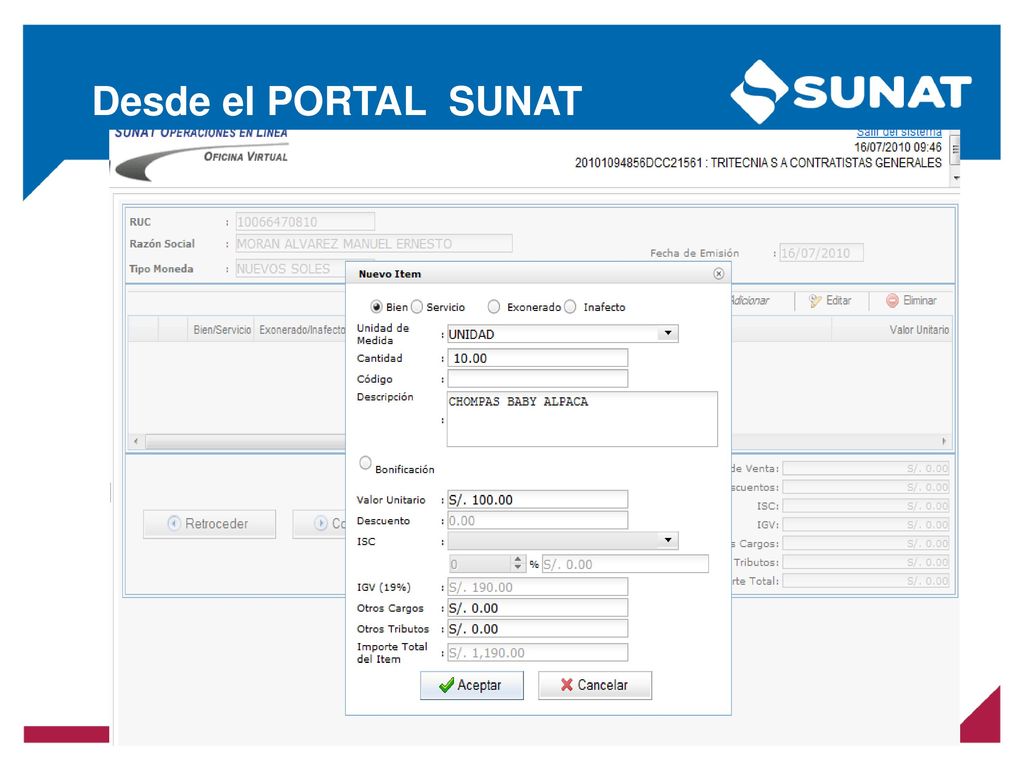Screen dimensions: 1024x768
Task: Click the Eliminar toolbar button
Action: pos(911,300)
